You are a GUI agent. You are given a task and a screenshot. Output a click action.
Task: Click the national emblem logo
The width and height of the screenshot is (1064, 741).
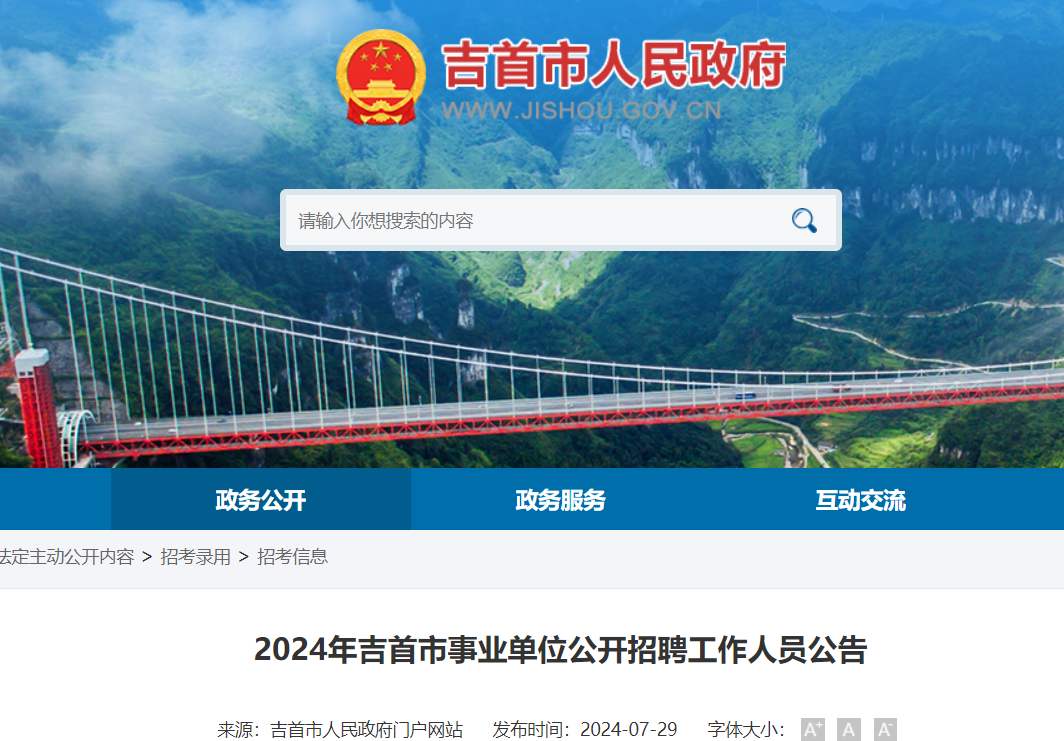pos(381,77)
